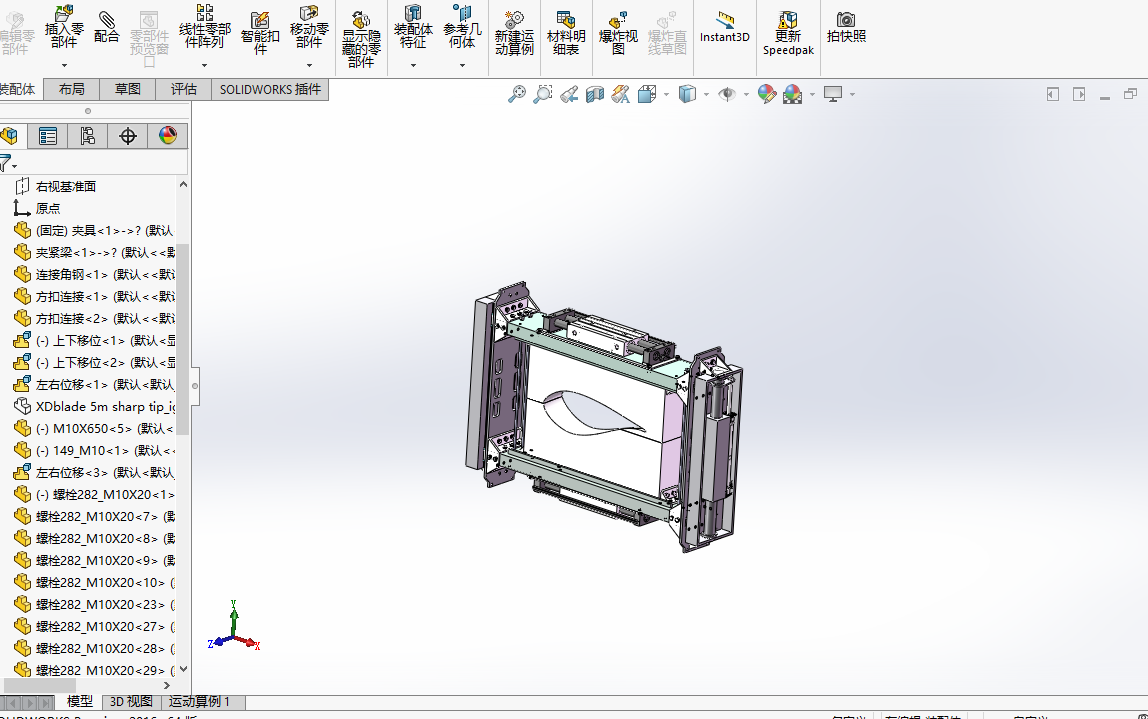This screenshot has width=1148, height=719.
Task: Select the 拍快照 snapshot tool
Action: pos(846,28)
